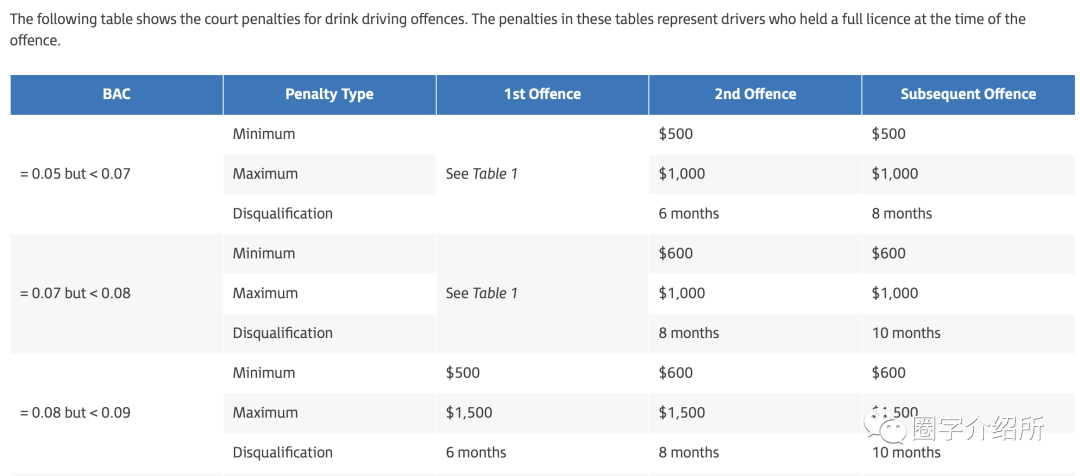
Task: Select the 8 months cell under Subsequent Offence
Action: tap(902, 214)
